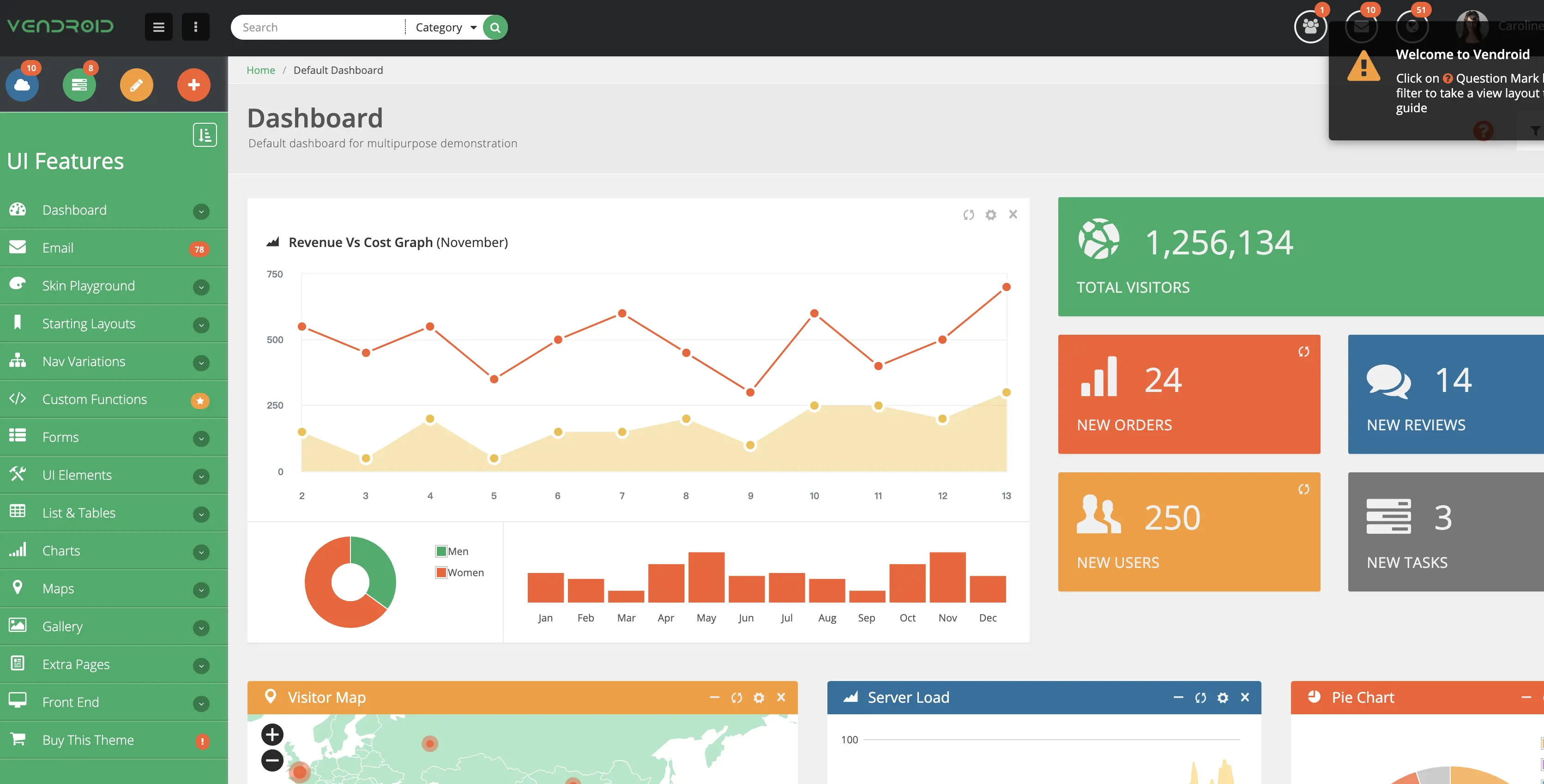Click the revenue data point at day 13
This screenshot has height=784, width=1544.
pos(1007,287)
